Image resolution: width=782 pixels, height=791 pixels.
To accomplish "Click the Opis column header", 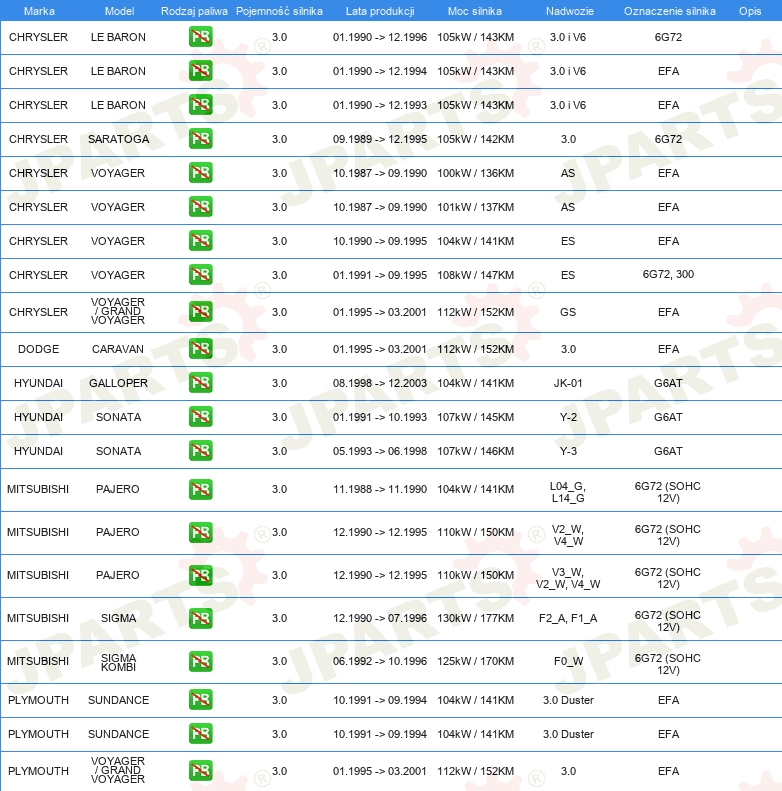I will click(750, 11).
